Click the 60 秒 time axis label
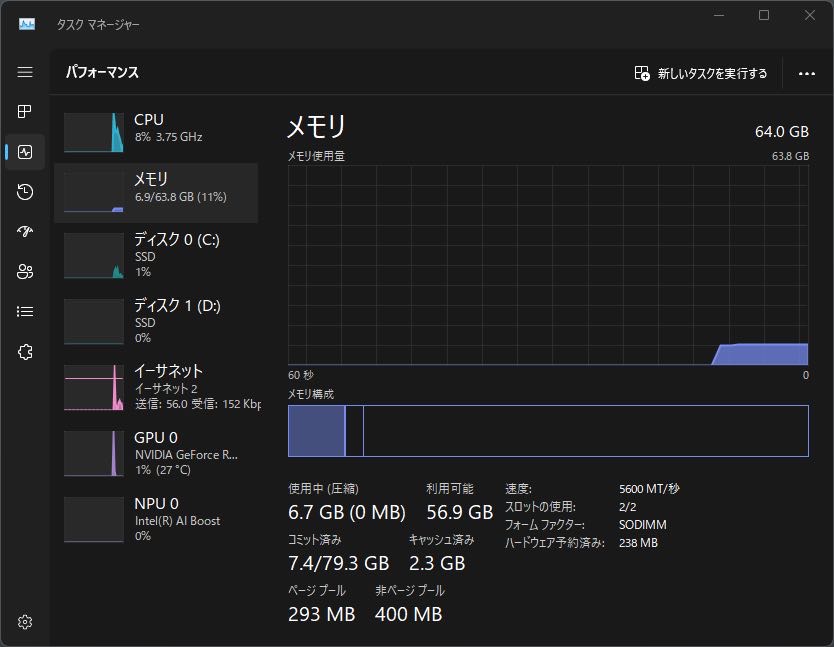This screenshot has height=647, width=834. pyautogui.click(x=301, y=375)
